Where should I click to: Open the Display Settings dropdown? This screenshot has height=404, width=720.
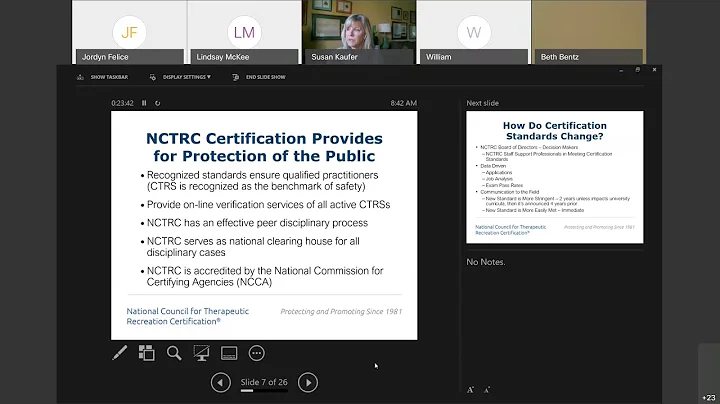click(180, 77)
